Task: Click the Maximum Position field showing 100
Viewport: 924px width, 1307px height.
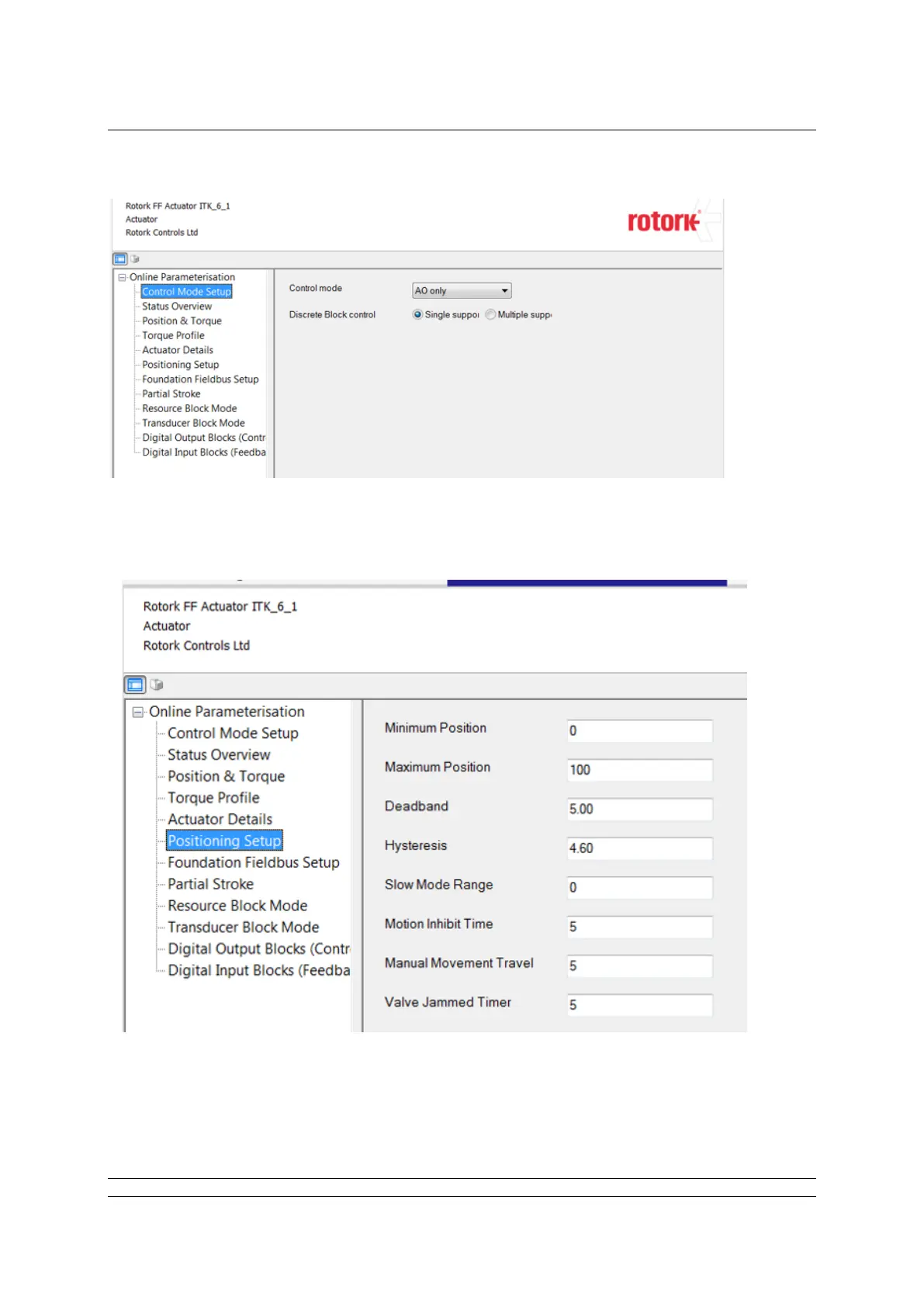Action: [640, 770]
